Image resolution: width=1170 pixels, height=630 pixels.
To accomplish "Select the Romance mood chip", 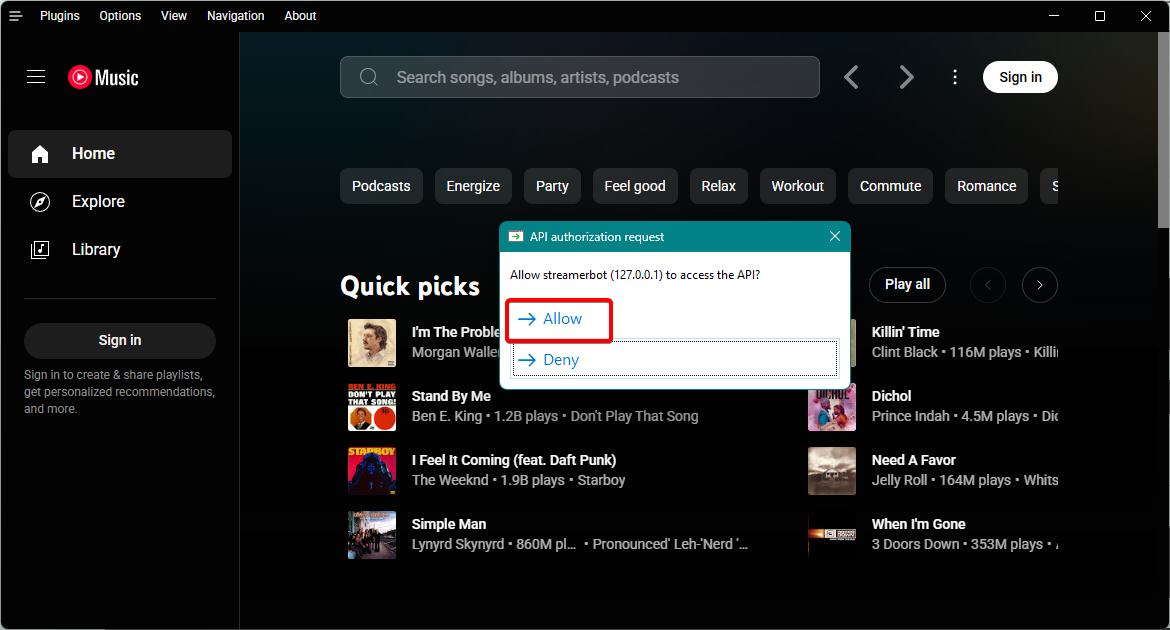I will (986, 186).
